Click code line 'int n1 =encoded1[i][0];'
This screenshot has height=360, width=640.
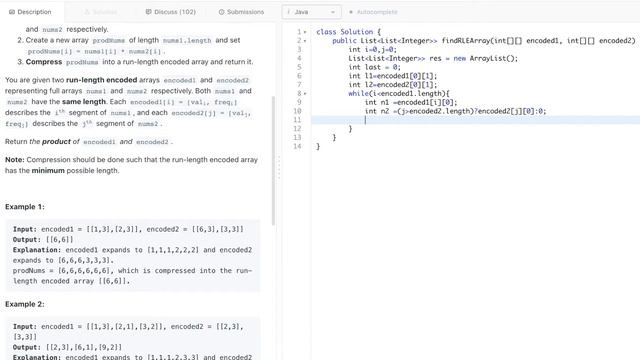(x=411, y=102)
